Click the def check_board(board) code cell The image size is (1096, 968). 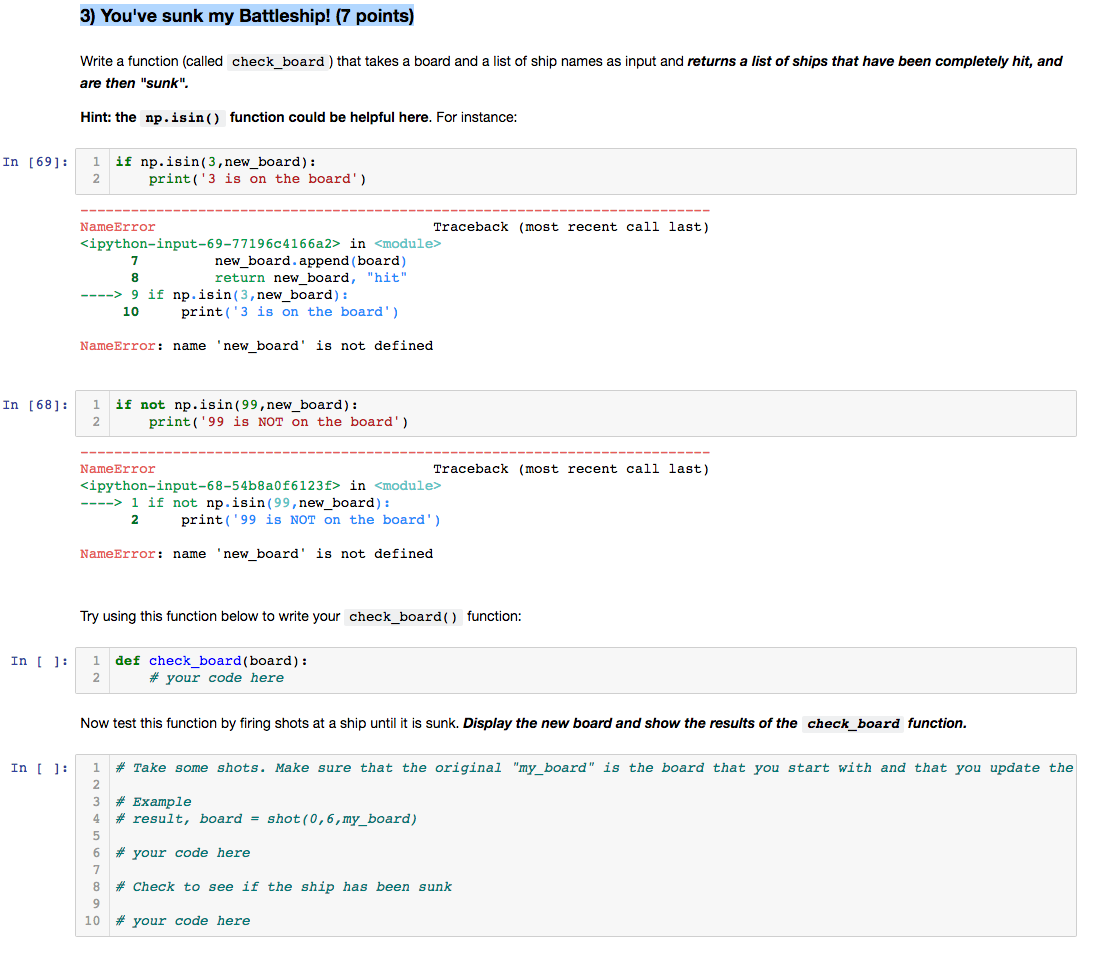click(575, 670)
